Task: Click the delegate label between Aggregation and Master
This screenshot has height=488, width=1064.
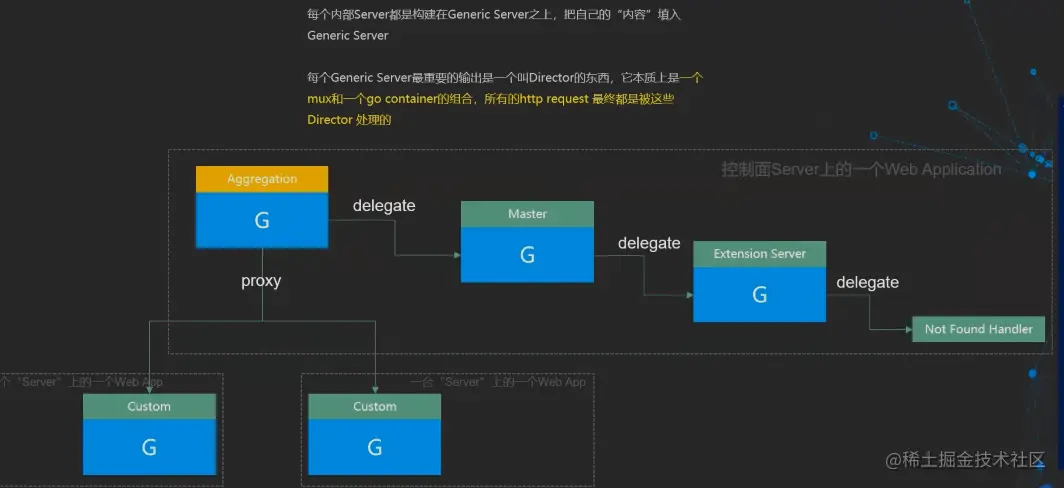Action: click(x=384, y=206)
